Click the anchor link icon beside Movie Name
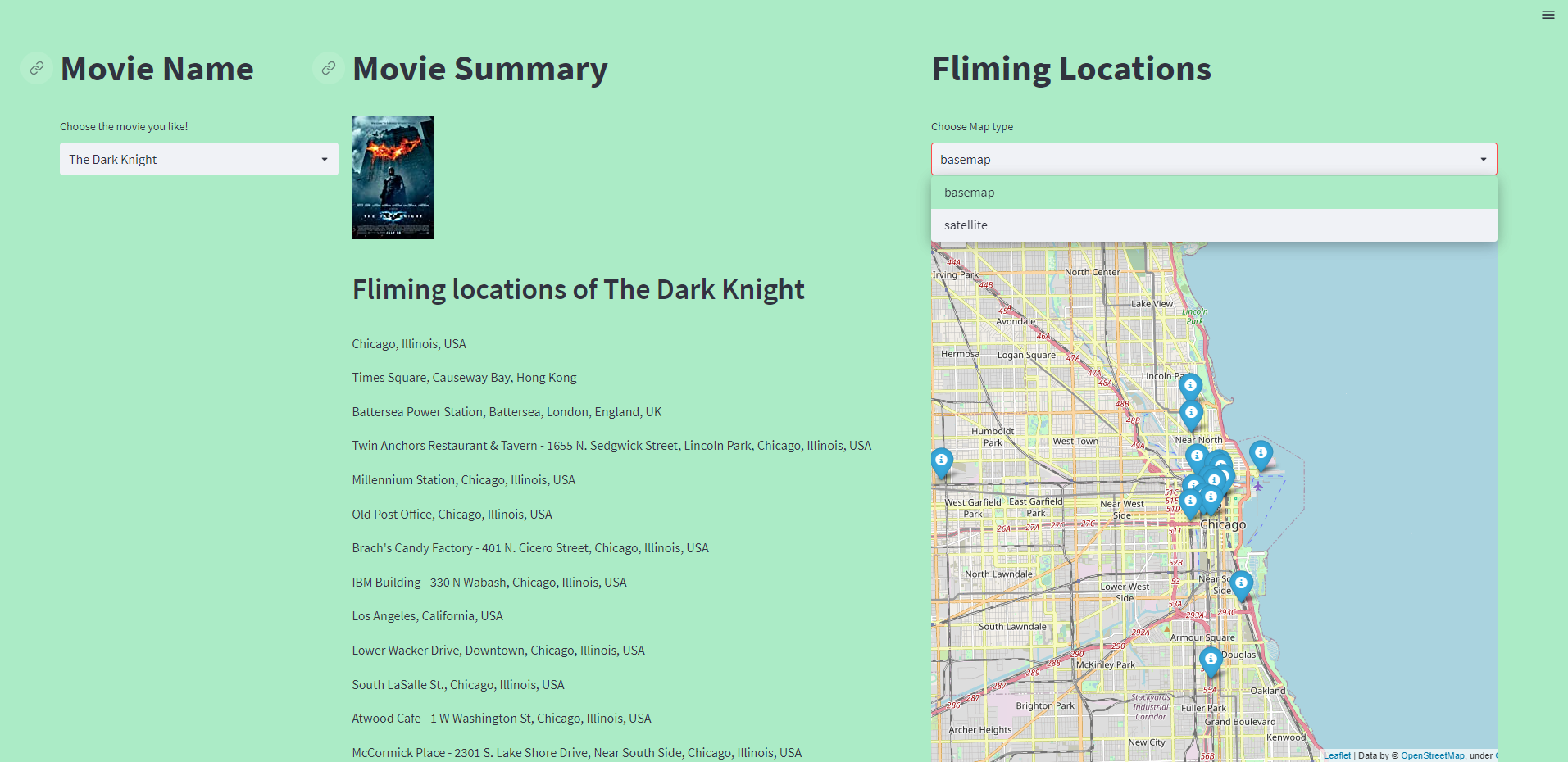This screenshot has height=762, width=1568. pyautogui.click(x=35, y=68)
